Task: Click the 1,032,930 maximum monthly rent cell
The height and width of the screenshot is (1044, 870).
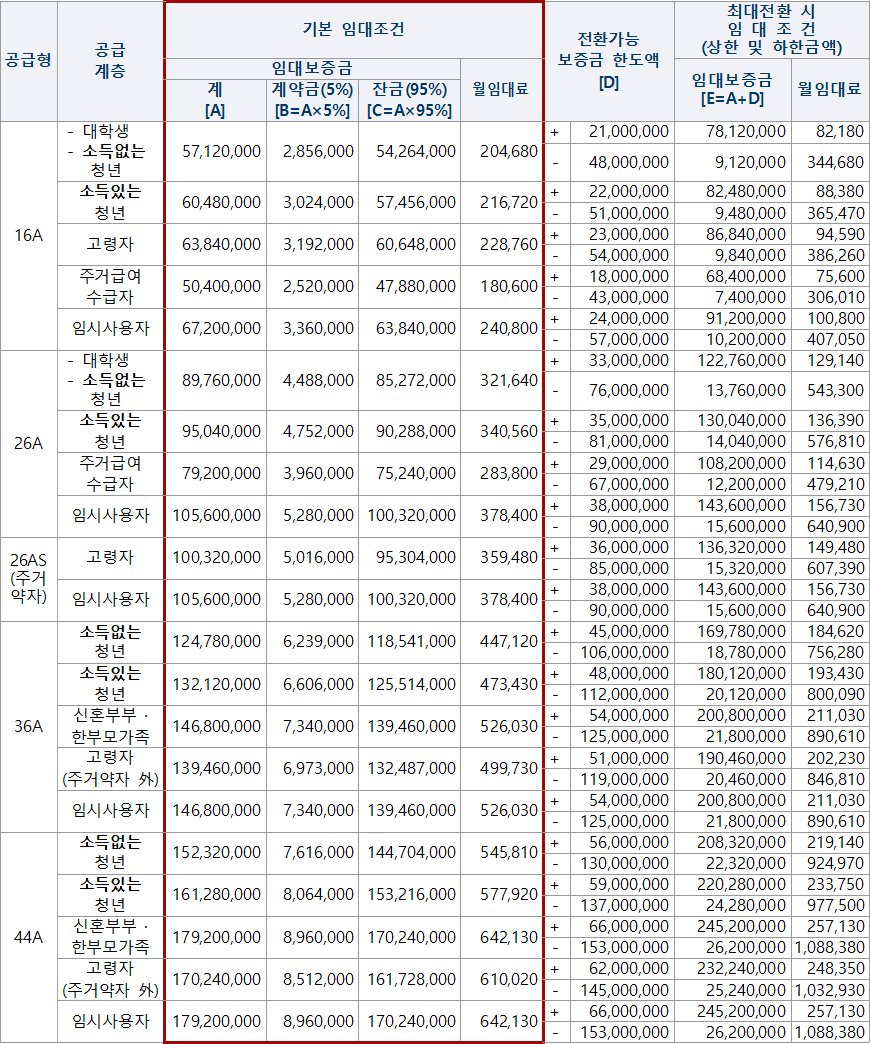Action: [829, 990]
